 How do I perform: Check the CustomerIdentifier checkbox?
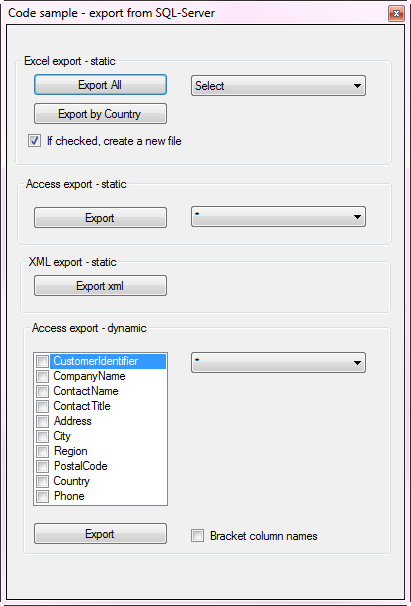[43, 361]
